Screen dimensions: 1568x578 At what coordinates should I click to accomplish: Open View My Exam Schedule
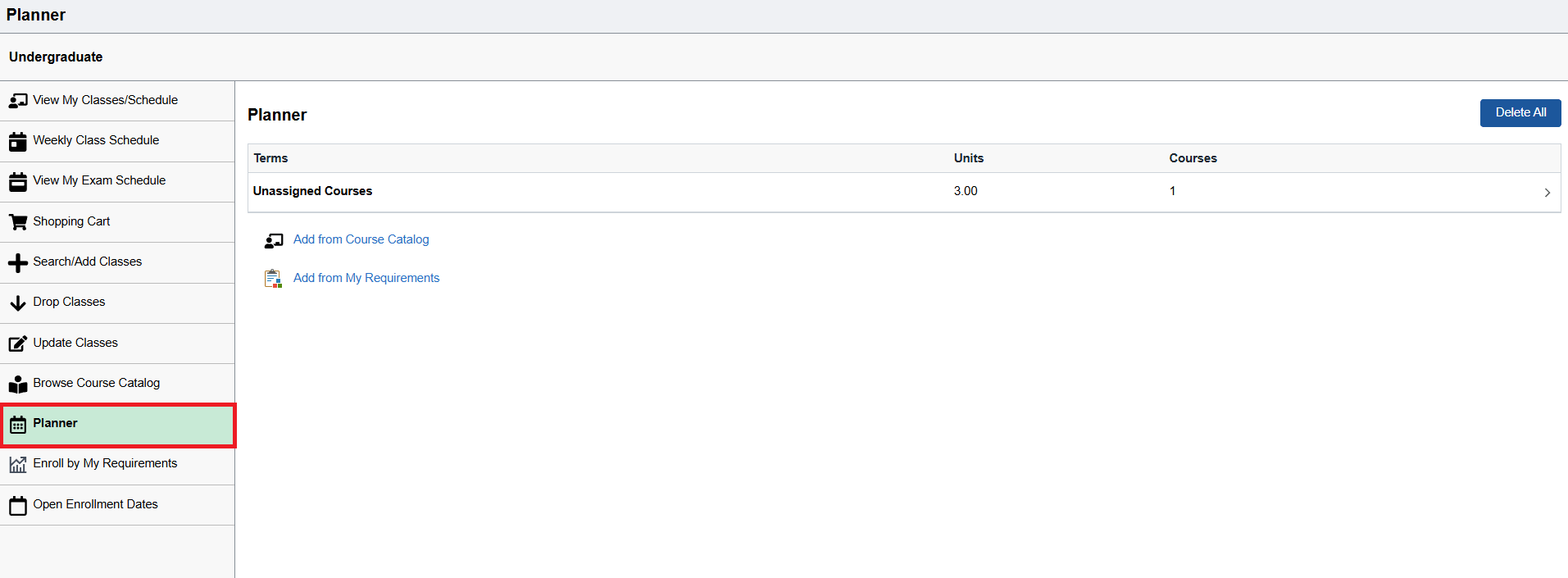(117, 181)
